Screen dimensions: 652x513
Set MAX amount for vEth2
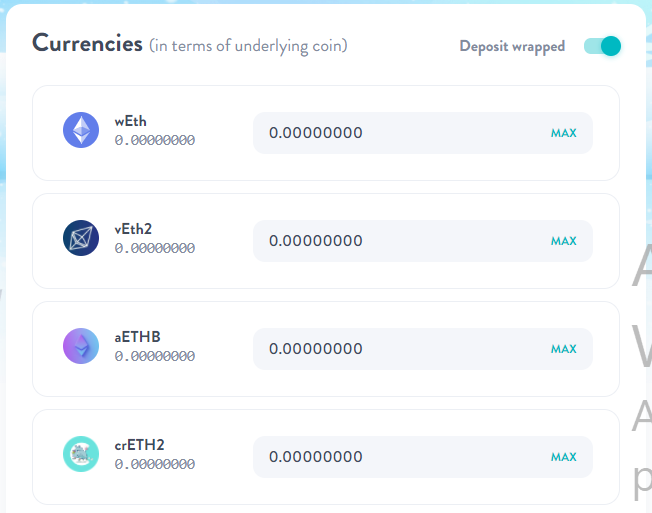pyautogui.click(x=563, y=241)
